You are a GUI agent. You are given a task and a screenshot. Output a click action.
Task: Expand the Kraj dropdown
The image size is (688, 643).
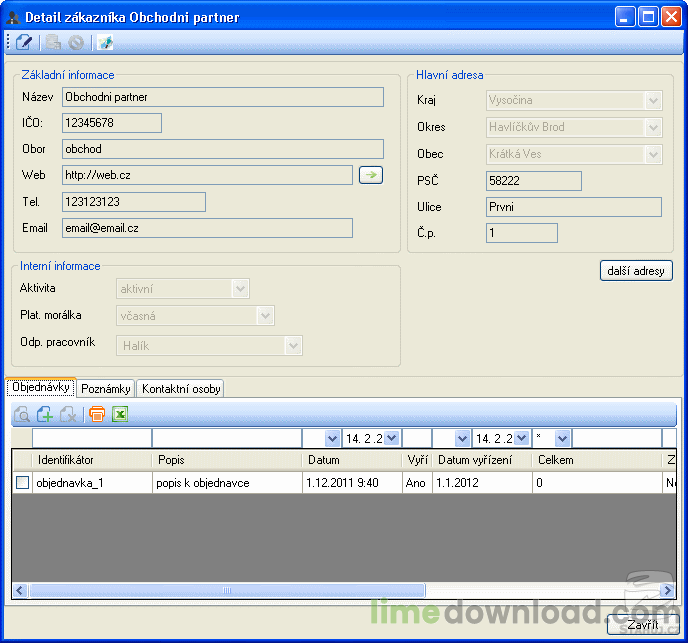[653, 100]
